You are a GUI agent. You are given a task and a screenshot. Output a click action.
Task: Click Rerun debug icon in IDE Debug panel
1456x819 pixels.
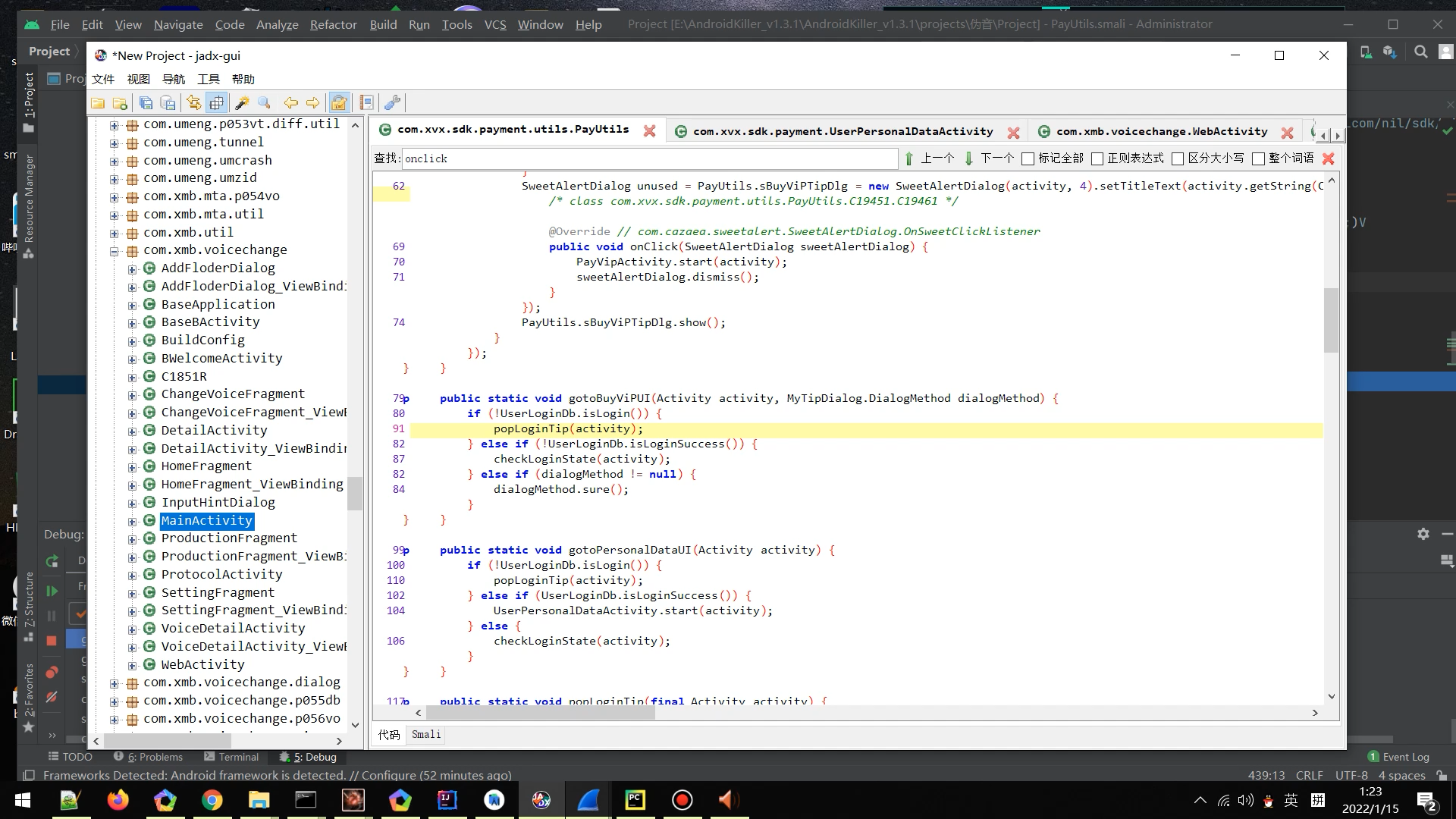pyautogui.click(x=52, y=561)
